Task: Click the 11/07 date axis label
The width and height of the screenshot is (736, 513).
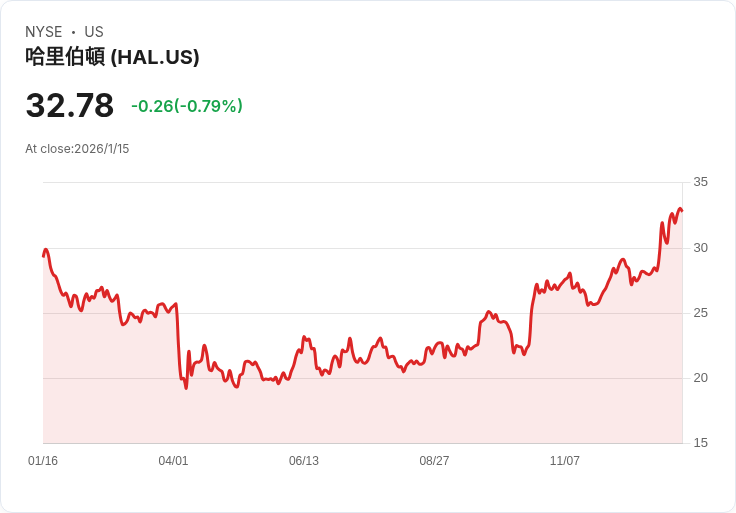Action: [565, 461]
